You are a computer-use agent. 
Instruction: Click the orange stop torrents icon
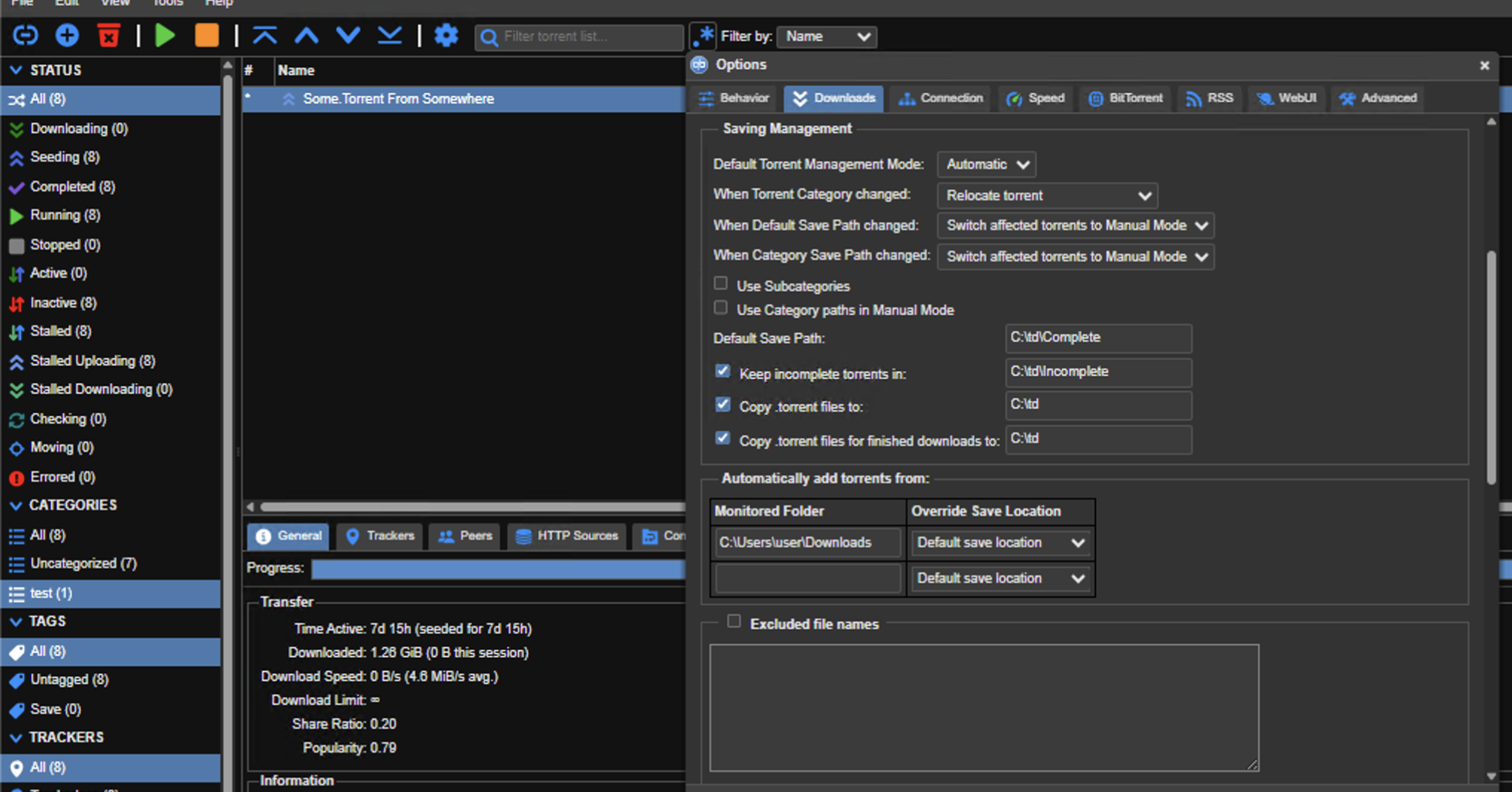pyautogui.click(x=206, y=36)
